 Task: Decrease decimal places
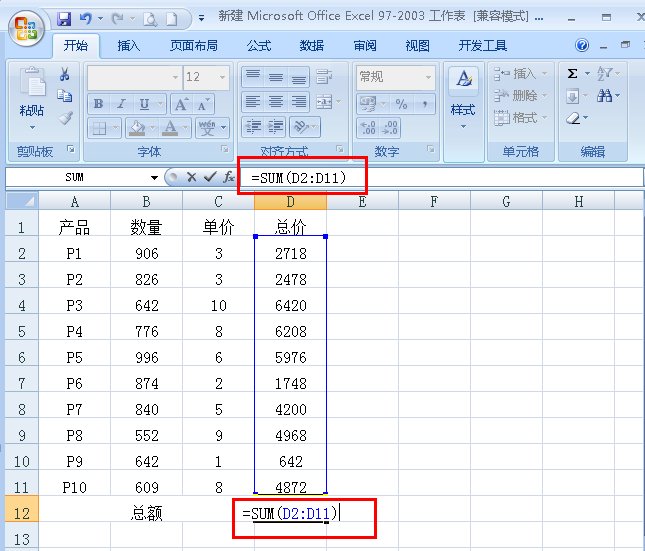click(x=390, y=127)
